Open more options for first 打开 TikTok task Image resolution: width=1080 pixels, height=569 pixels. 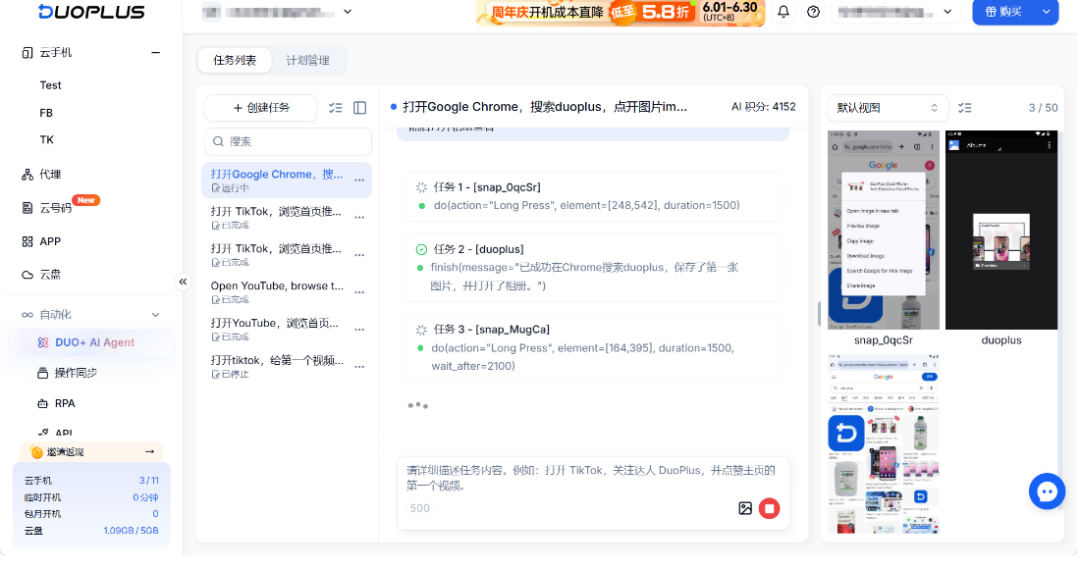(360, 218)
